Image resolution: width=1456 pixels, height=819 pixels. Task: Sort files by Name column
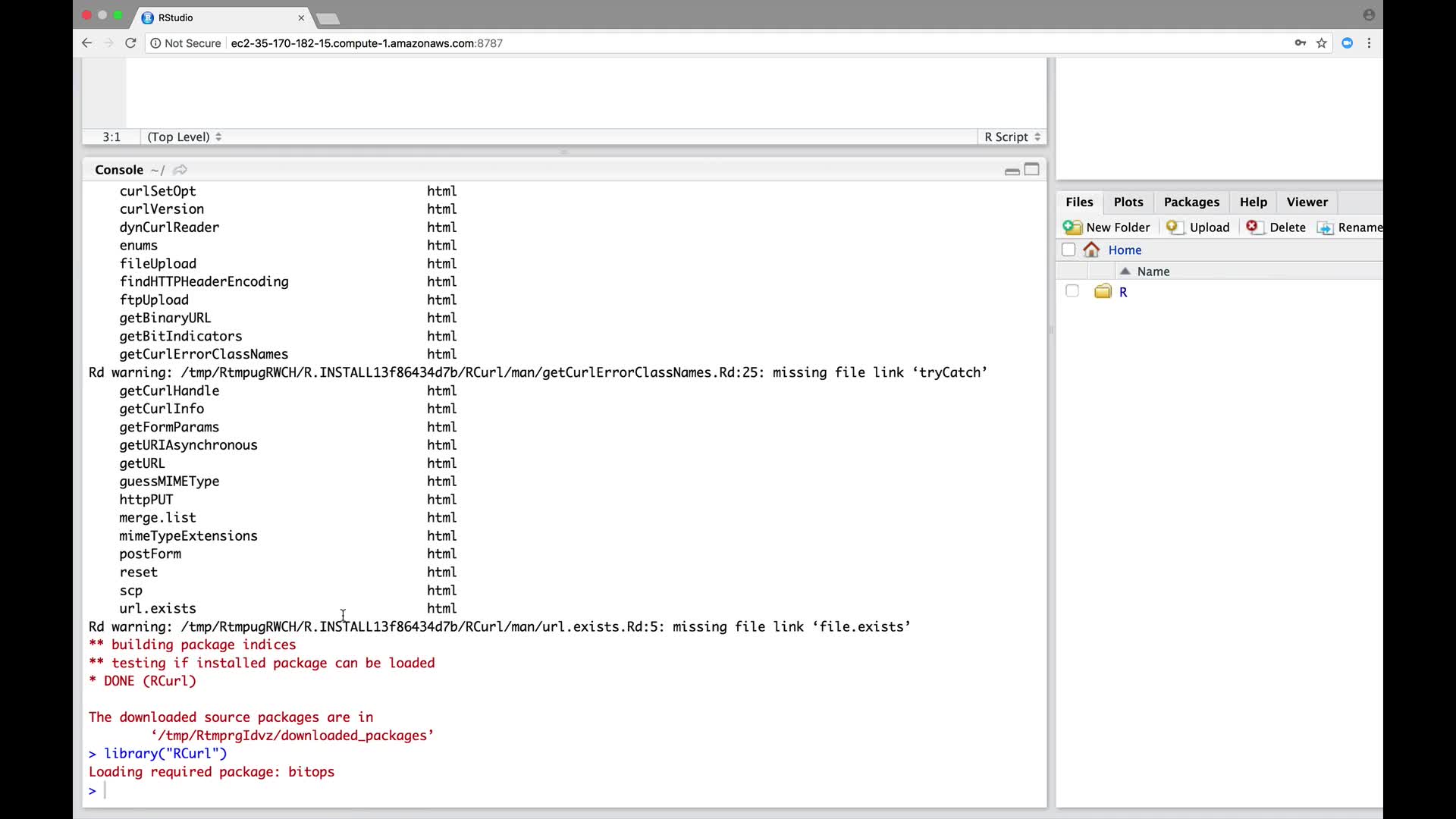(x=1153, y=271)
